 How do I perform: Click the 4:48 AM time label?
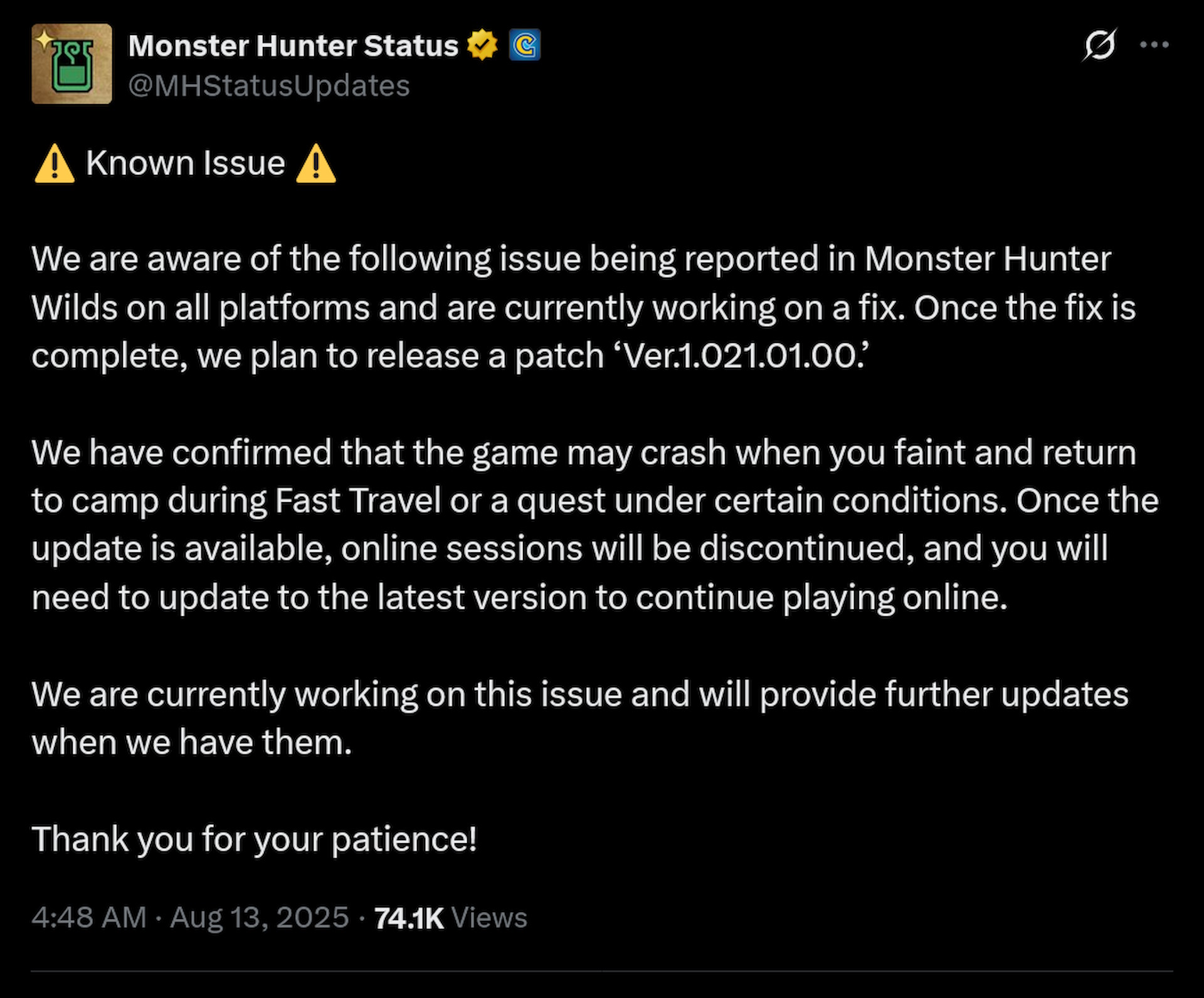click(x=88, y=917)
